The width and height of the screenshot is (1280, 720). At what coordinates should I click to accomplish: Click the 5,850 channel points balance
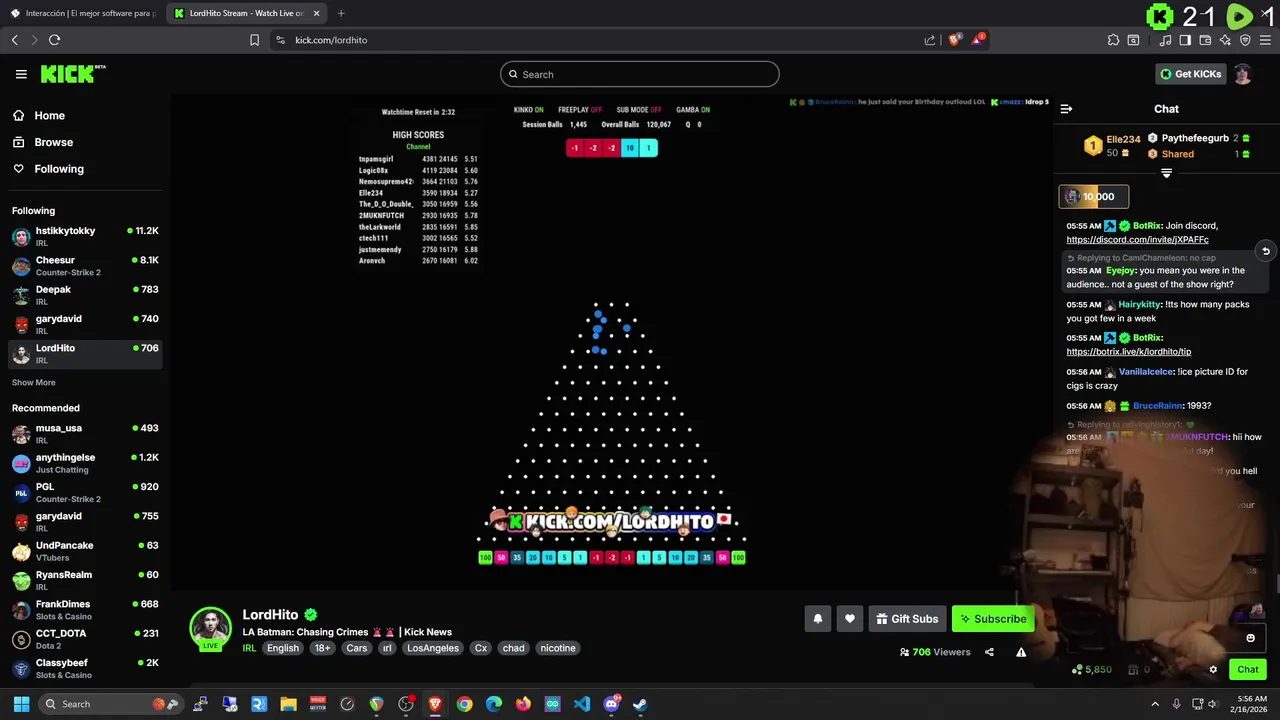pyautogui.click(x=1091, y=670)
